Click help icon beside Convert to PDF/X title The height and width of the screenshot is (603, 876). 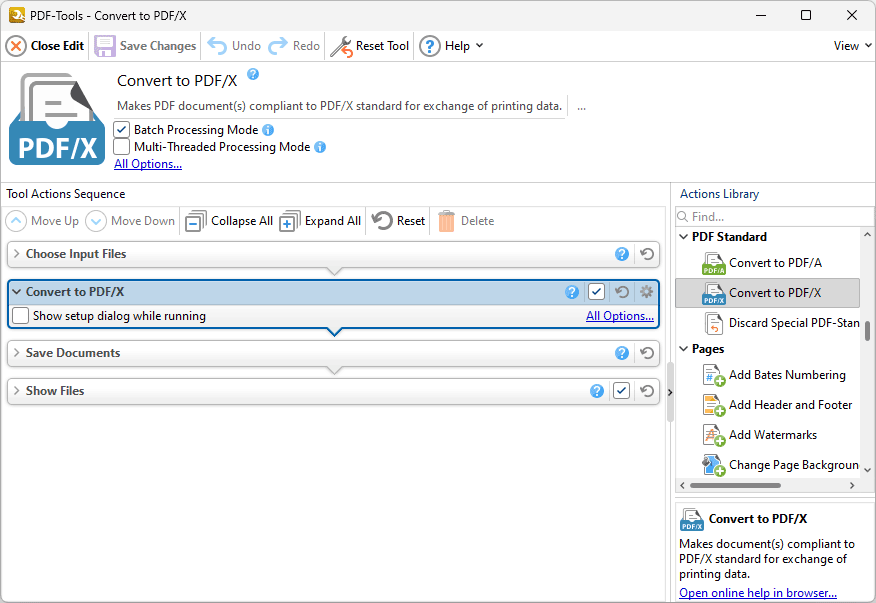253,74
